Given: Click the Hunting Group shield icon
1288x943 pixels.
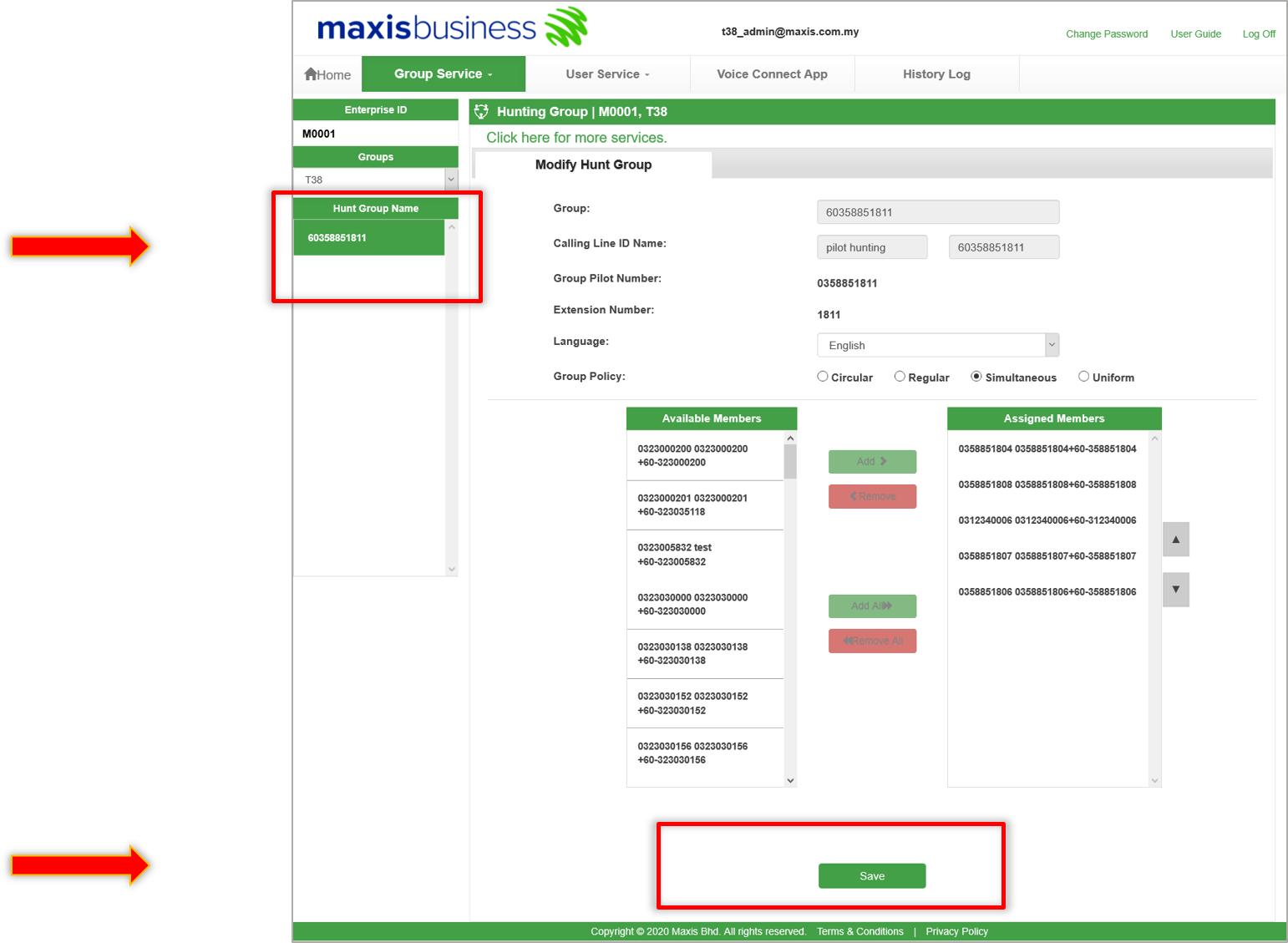Looking at the screenshot, I should click(481, 111).
